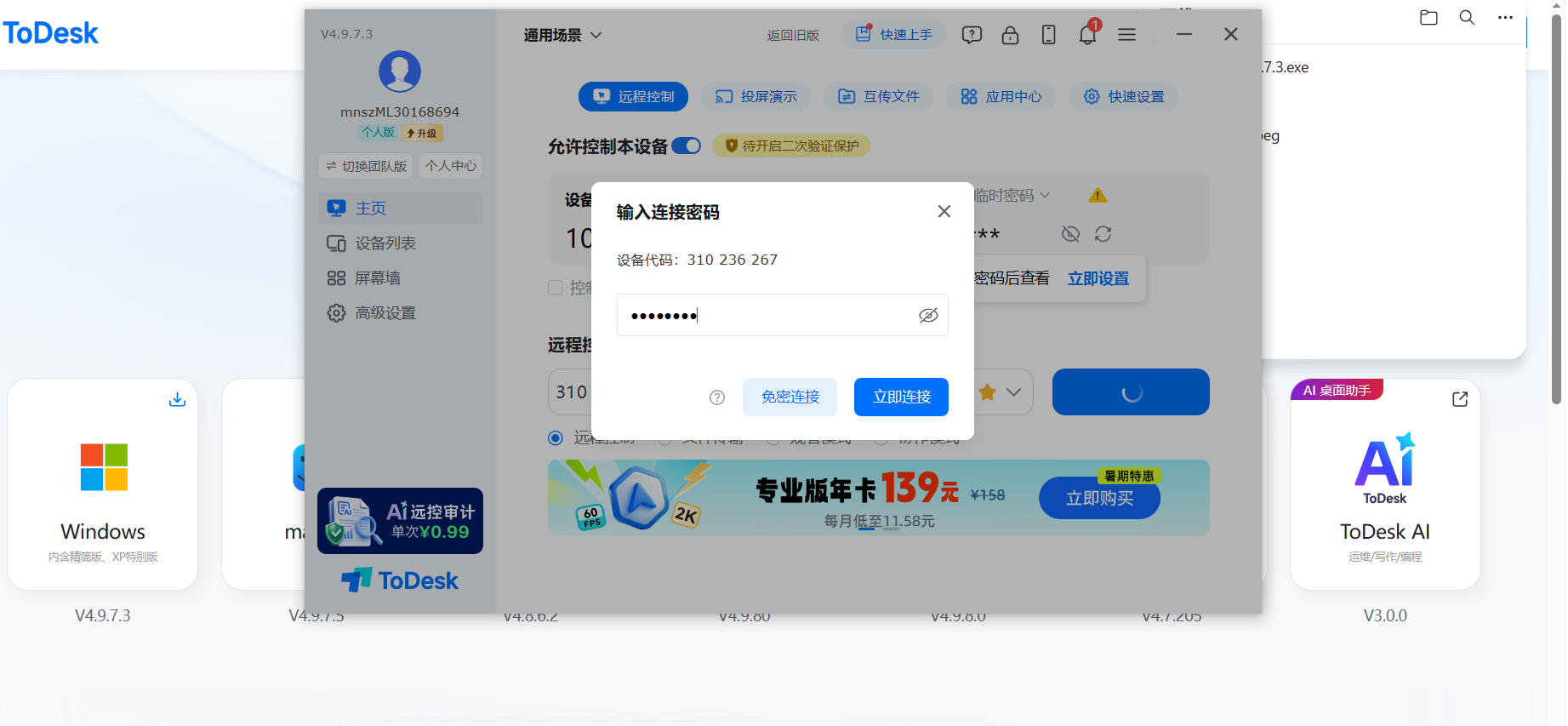Click the user avatar icon

[x=399, y=71]
